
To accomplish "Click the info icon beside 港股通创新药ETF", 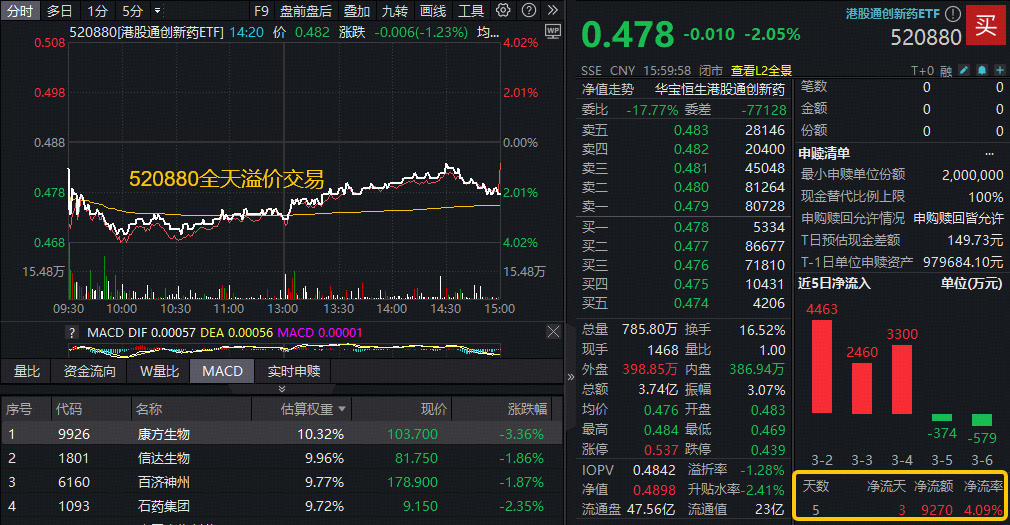I will [953, 15].
